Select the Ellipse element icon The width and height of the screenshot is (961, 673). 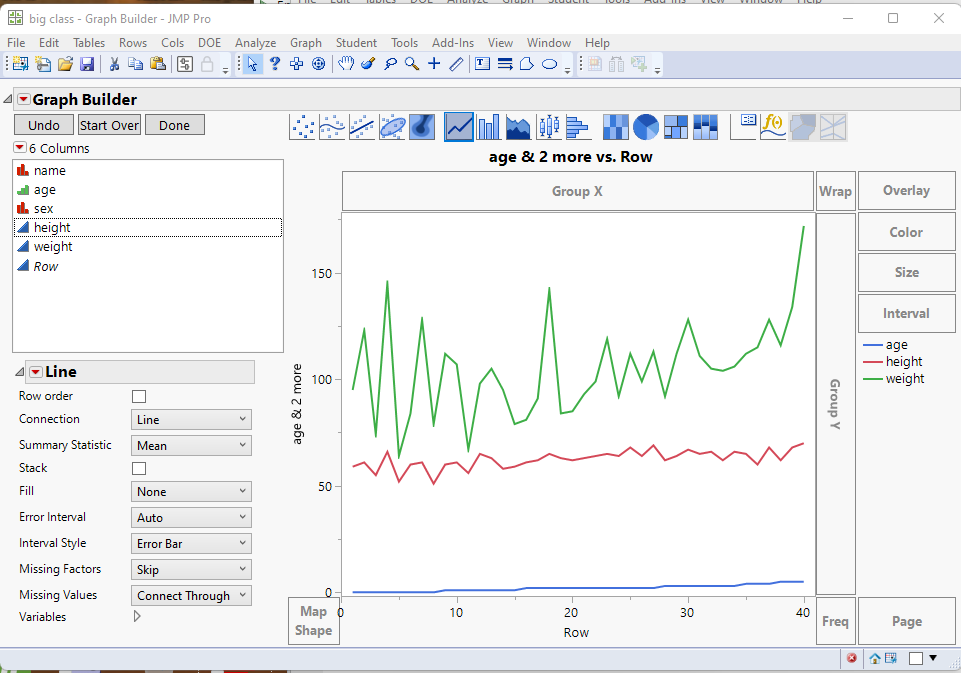tap(392, 127)
